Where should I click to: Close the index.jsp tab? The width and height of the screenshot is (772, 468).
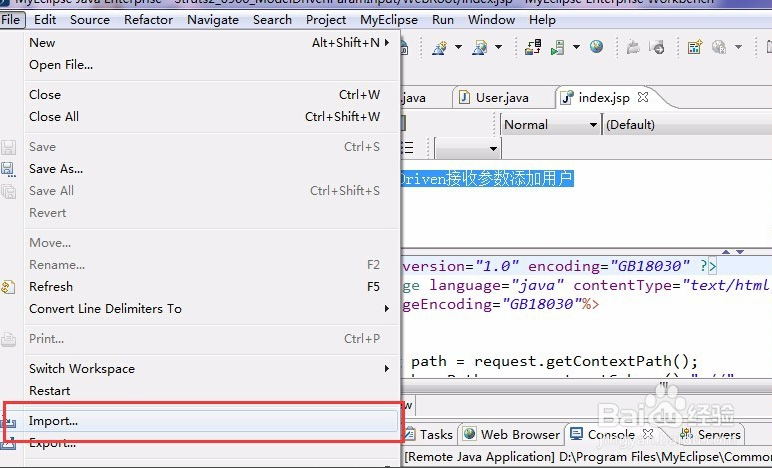coord(643,97)
